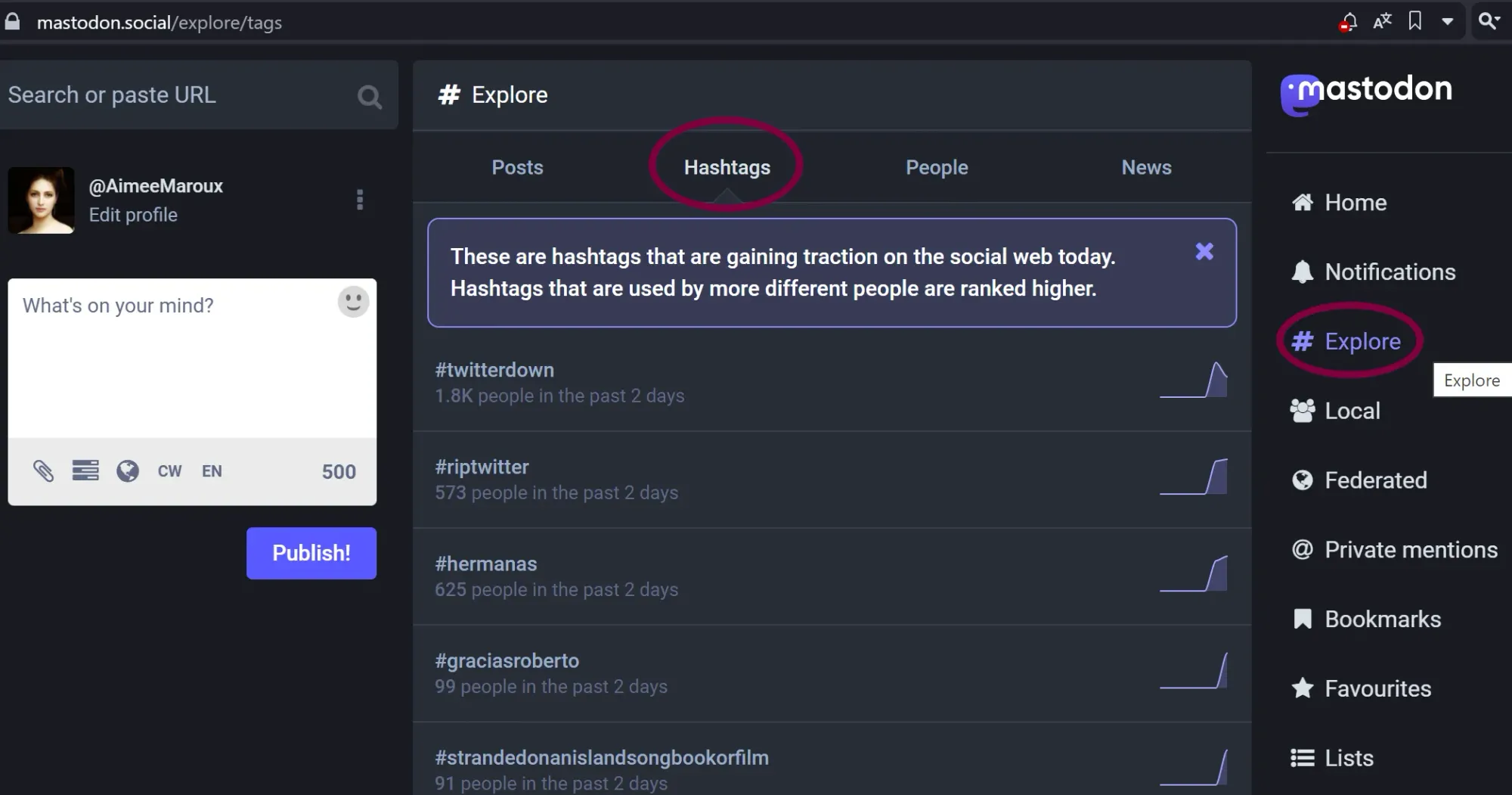Viewport: 1512px width, 795px height.
Task: Type in the What's on your mind box
Action: coord(192,359)
